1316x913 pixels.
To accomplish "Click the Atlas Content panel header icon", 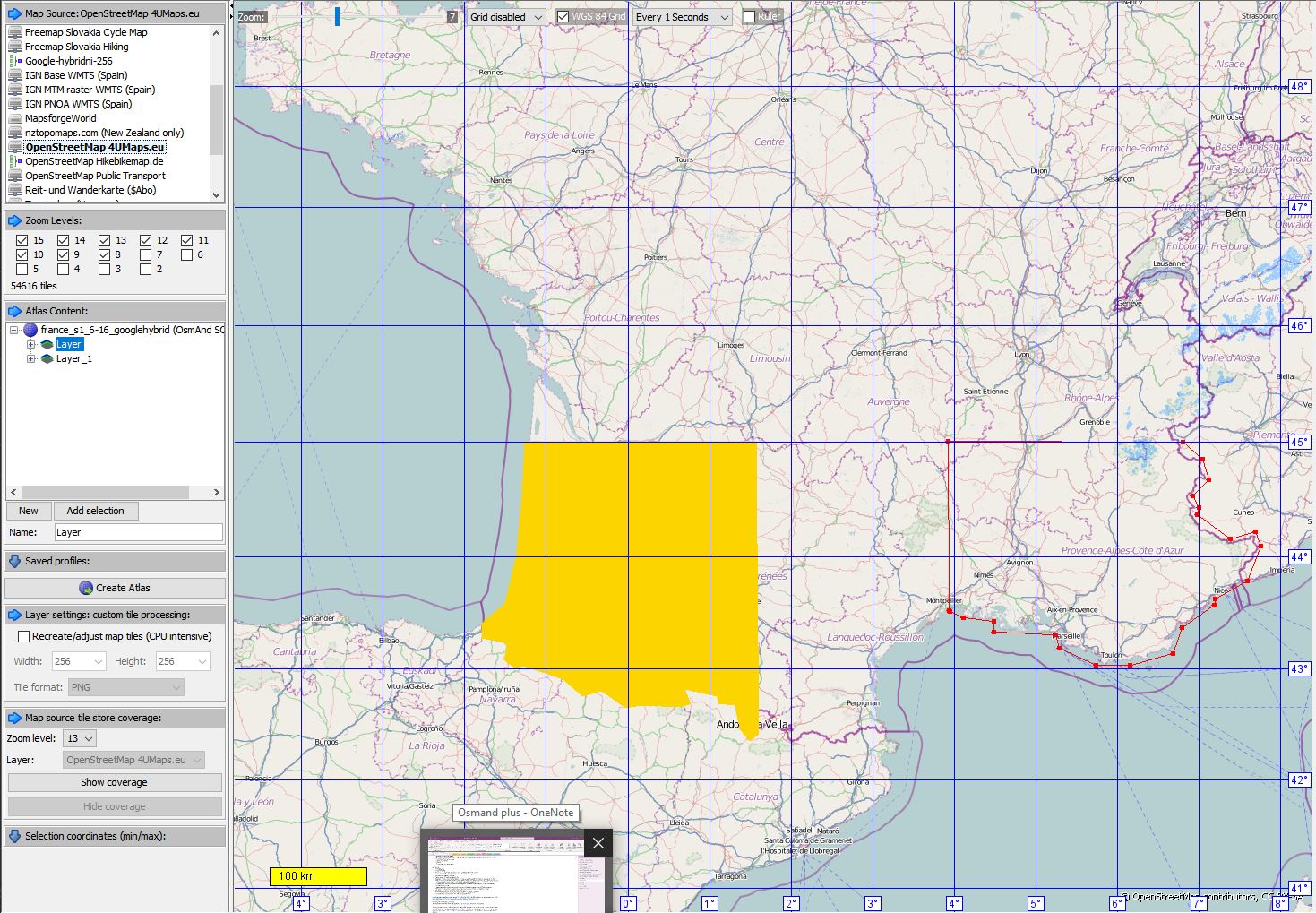I will [x=14, y=311].
